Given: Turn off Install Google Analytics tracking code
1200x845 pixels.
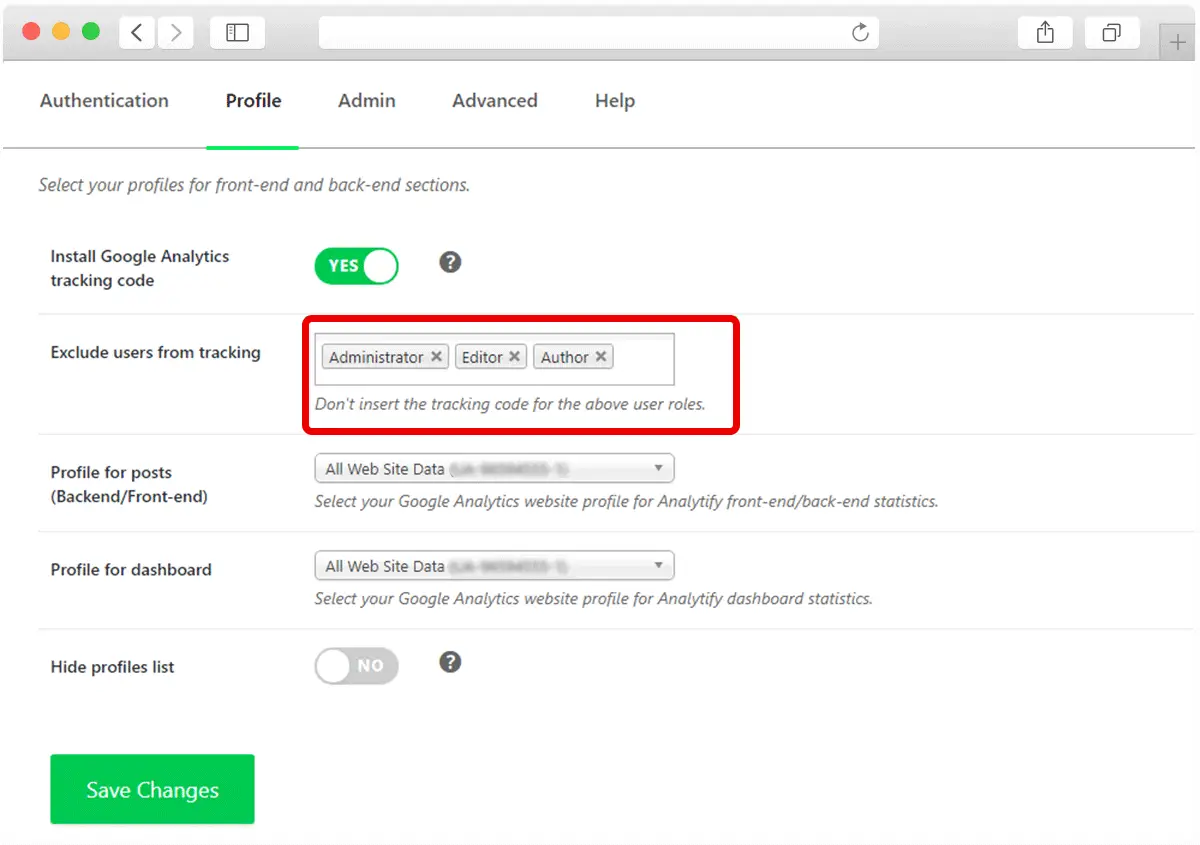Looking at the screenshot, I should [356, 266].
